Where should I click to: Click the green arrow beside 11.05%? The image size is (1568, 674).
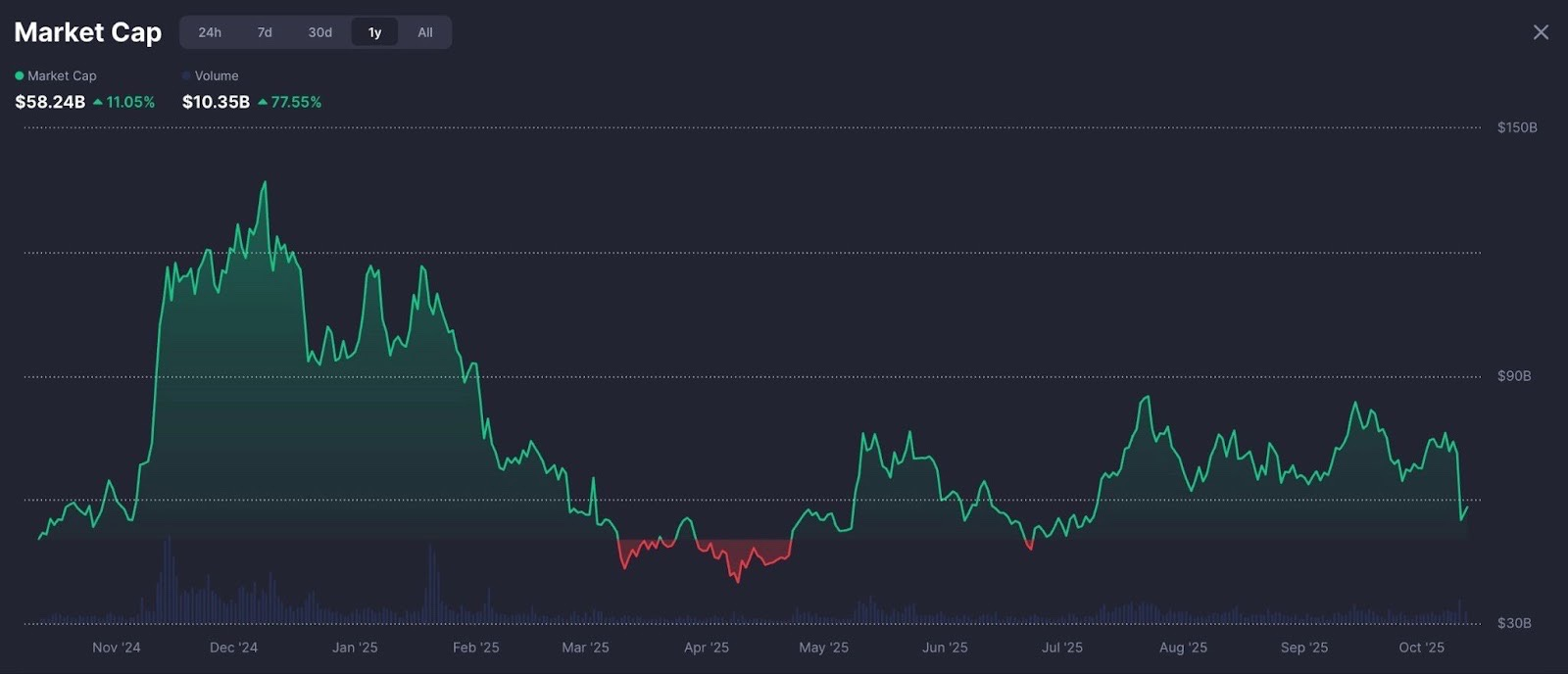(98, 102)
